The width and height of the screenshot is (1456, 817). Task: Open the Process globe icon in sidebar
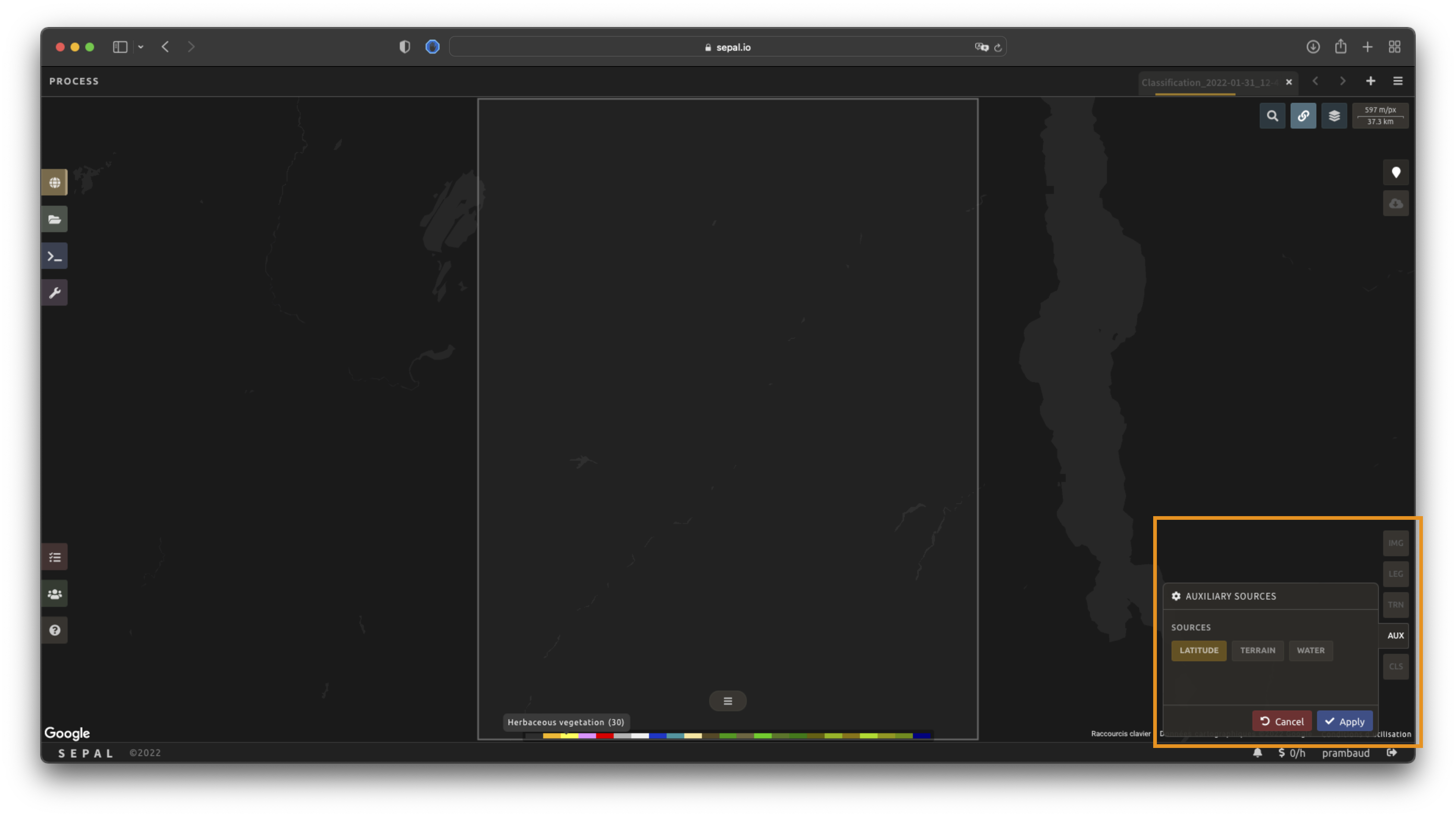coord(55,183)
